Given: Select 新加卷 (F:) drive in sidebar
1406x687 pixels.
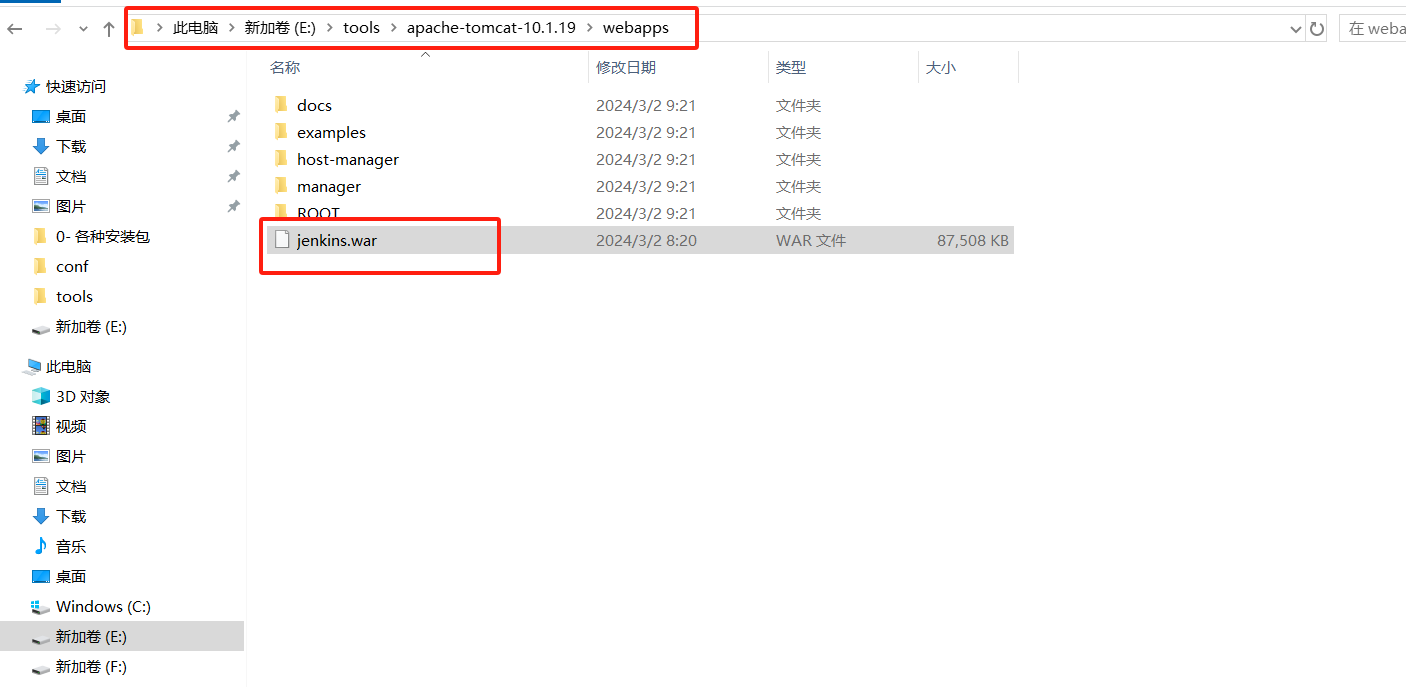Looking at the screenshot, I should coord(90,666).
